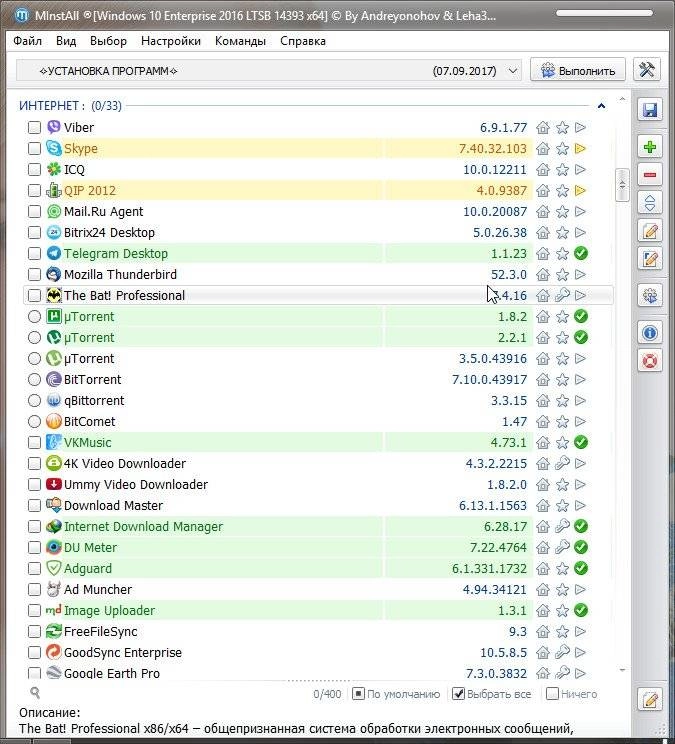This screenshot has height=744, width=675.
Task: Tick the Skype checkbox
Action: [x=34, y=149]
